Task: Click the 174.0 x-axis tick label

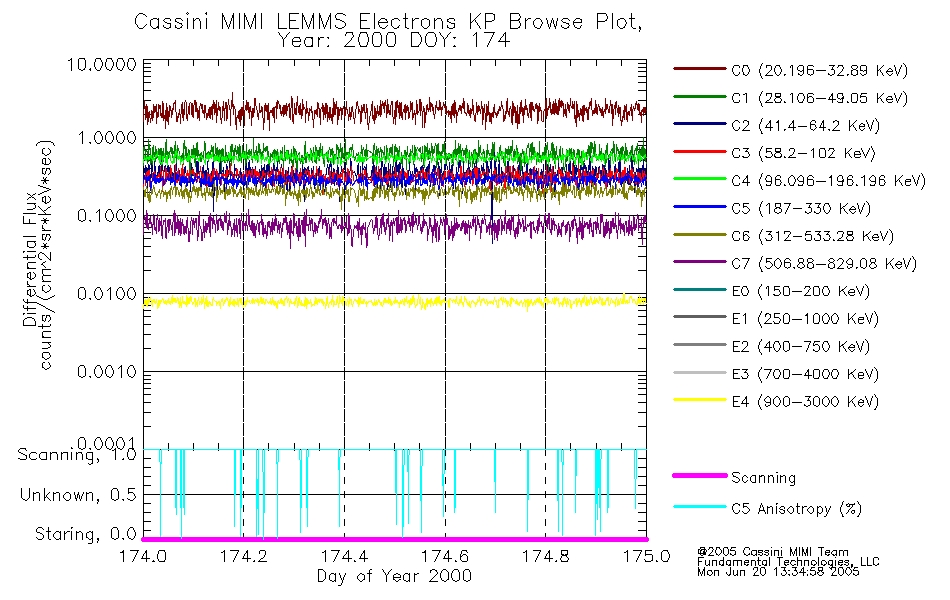Action: click(143, 556)
